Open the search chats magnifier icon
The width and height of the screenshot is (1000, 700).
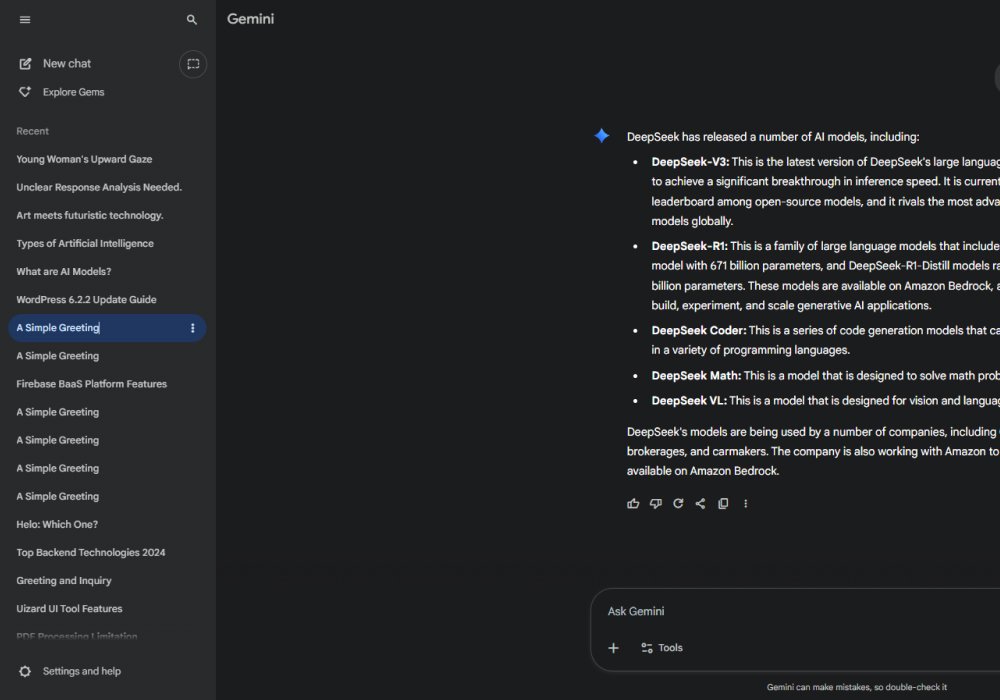192,20
